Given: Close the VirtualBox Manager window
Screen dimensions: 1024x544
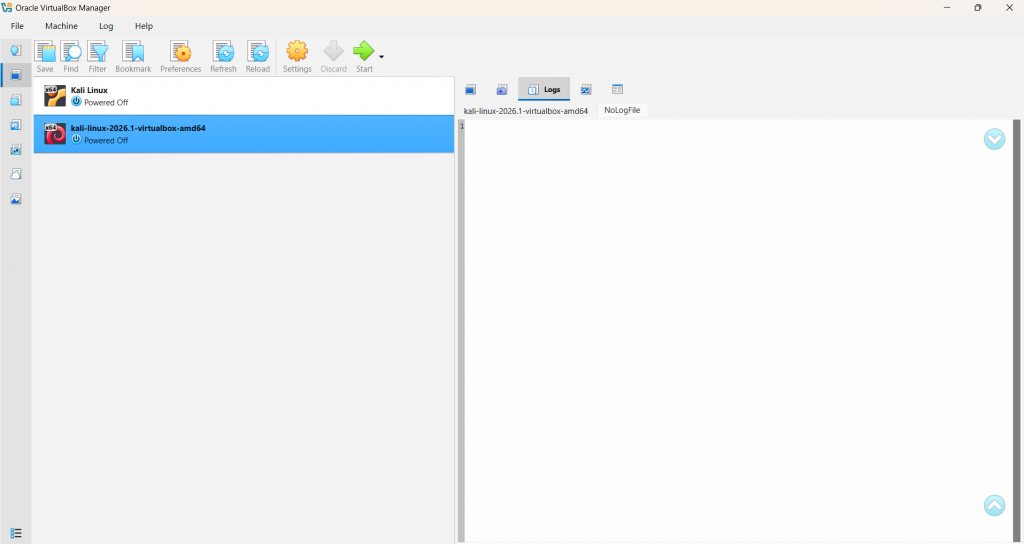Looking at the screenshot, I should (x=1008, y=8).
